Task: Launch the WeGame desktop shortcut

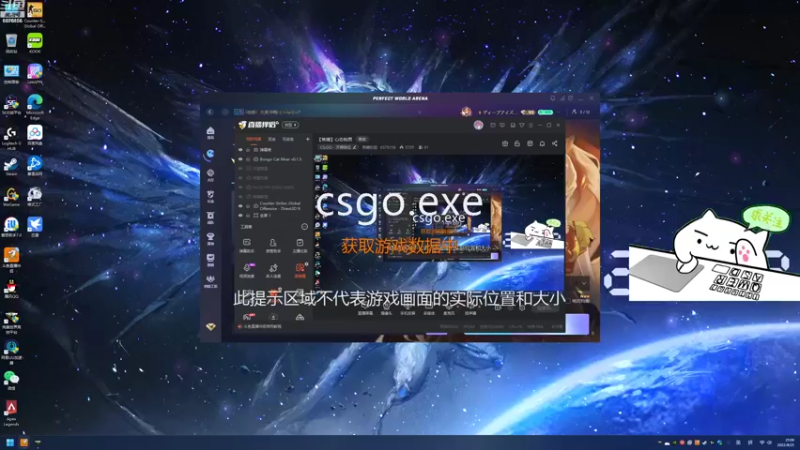Action: click(11, 195)
